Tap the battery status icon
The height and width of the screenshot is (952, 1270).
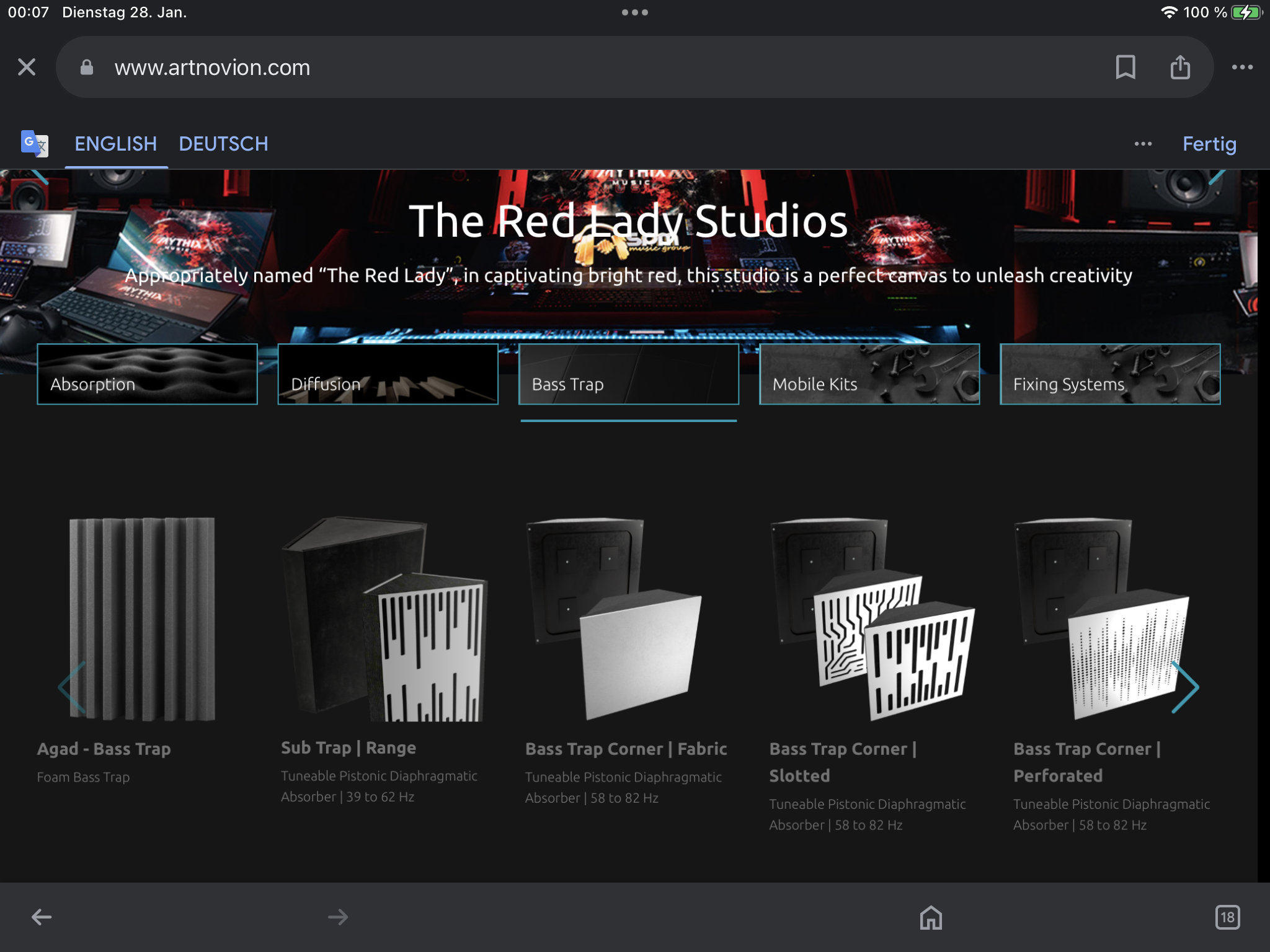pos(1246,12)
